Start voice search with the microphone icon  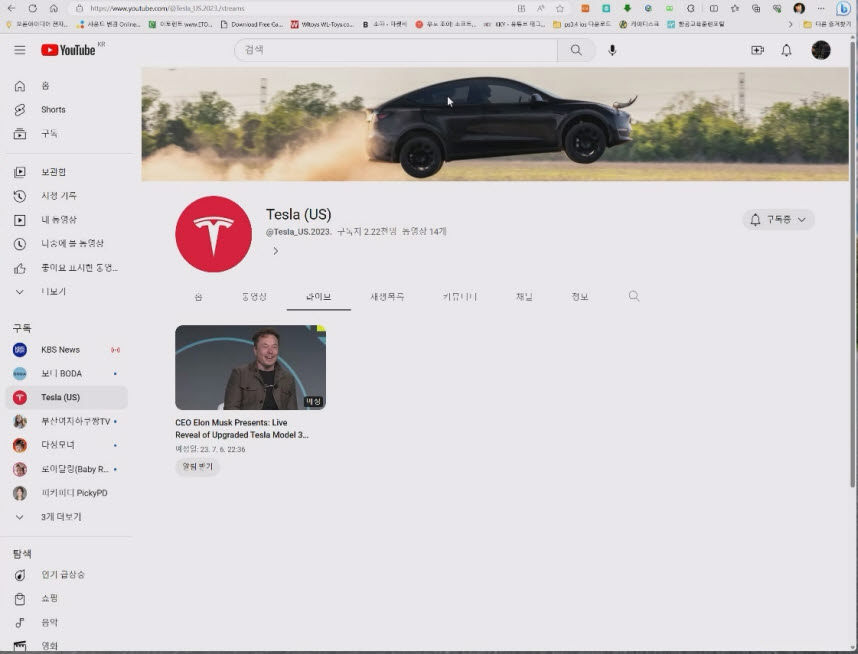(612, 50)
